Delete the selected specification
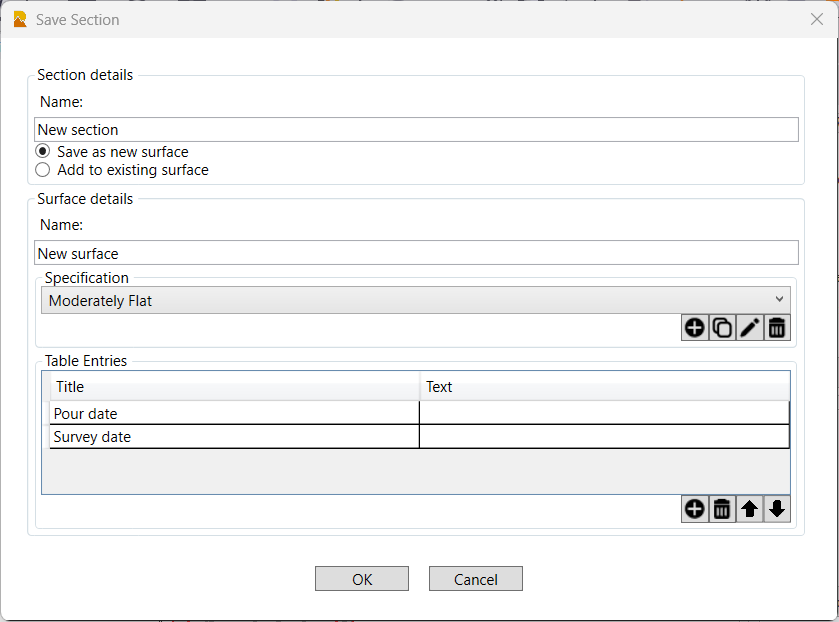Screen dimensions: 839x622 [x=777, y=327]
